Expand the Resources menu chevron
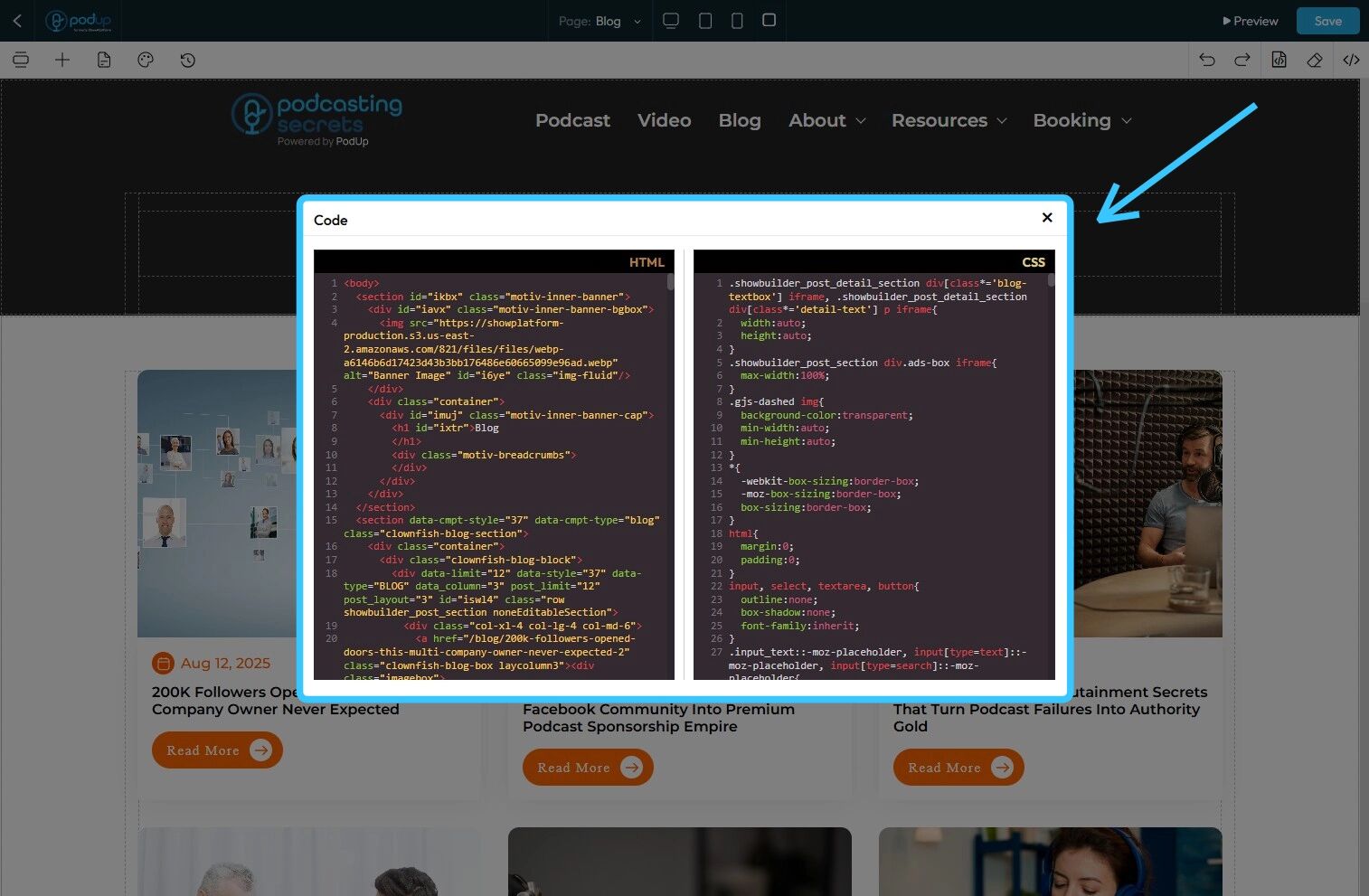The width and height of the screenshot is (1369, 896). tap(1002, 121)
